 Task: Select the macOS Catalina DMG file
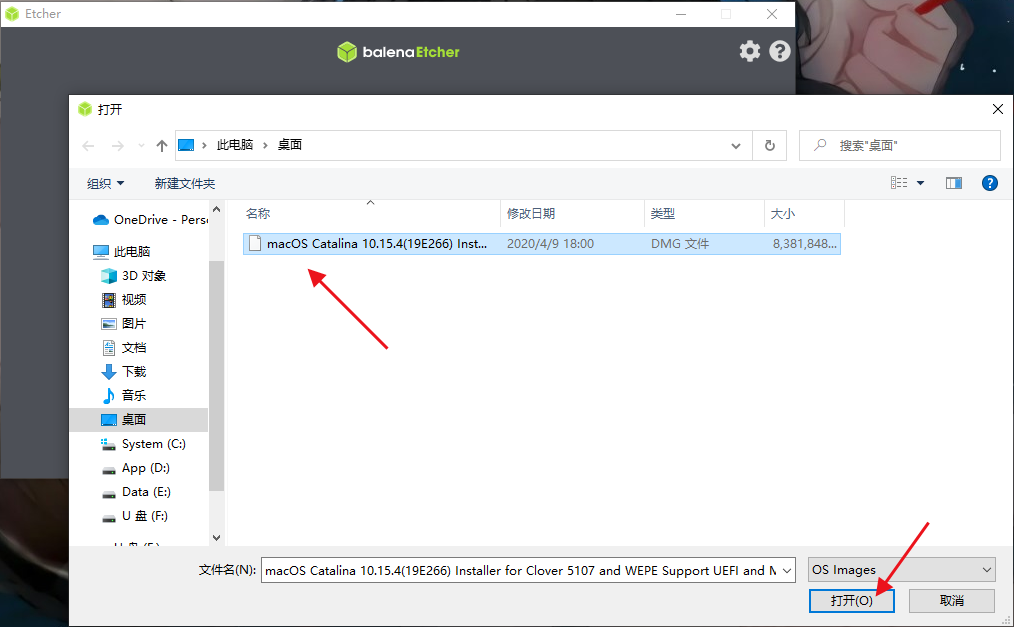point(376,243)
